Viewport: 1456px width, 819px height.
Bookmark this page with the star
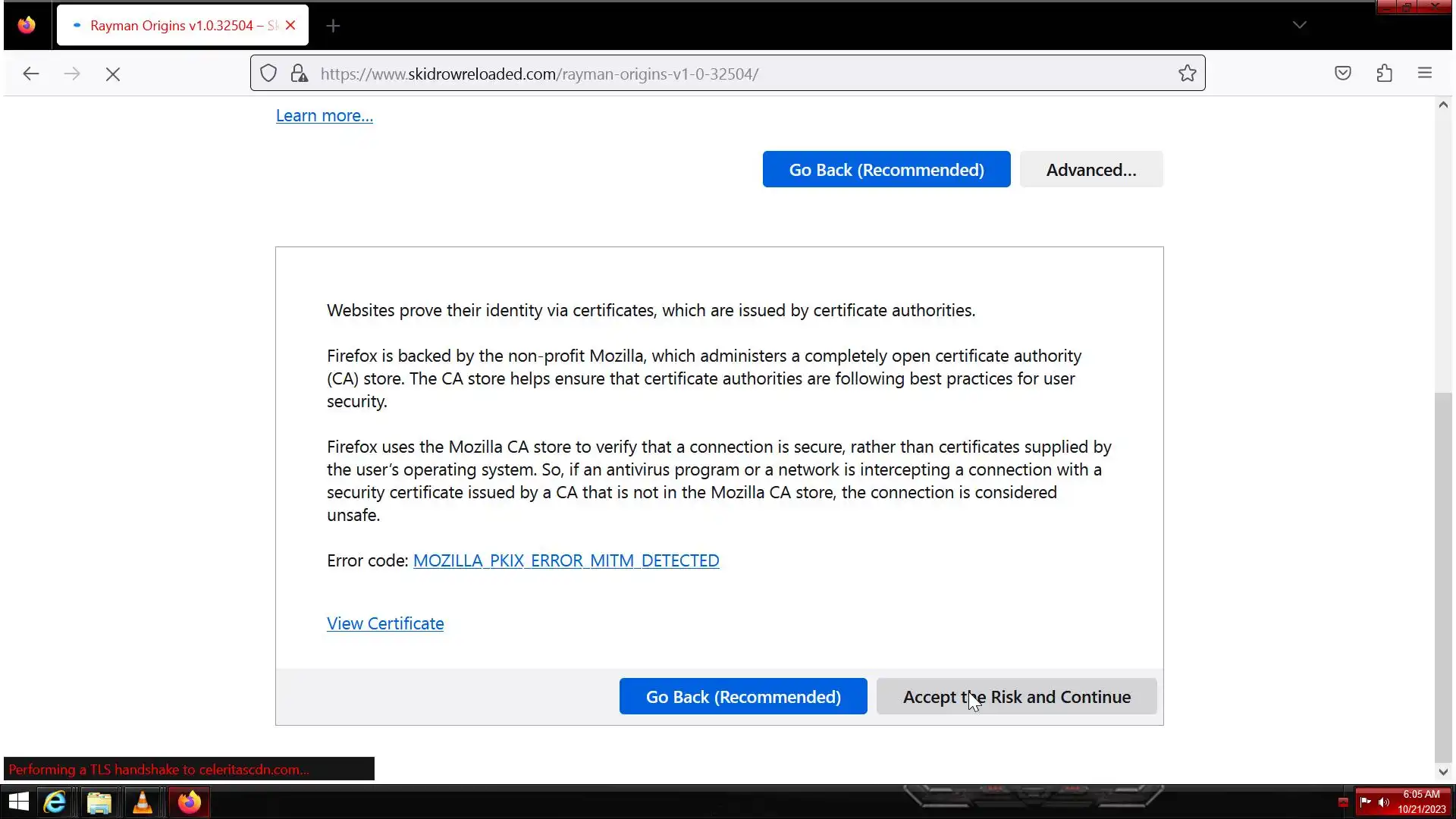pyautogui.click(x=1187, y=74)
